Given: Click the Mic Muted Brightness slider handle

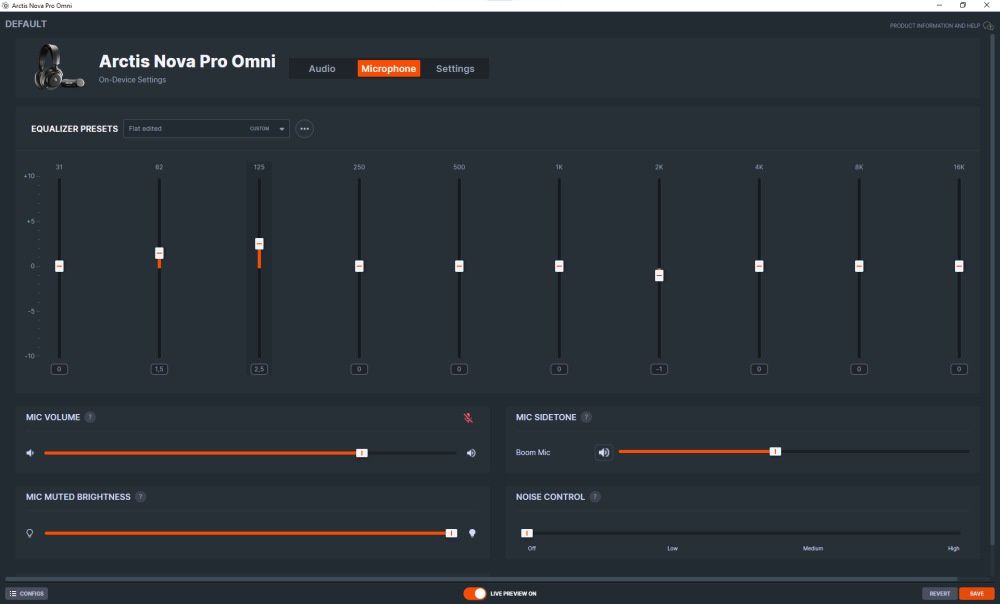Looking at the screenshot, I should (x=452, y=533).
